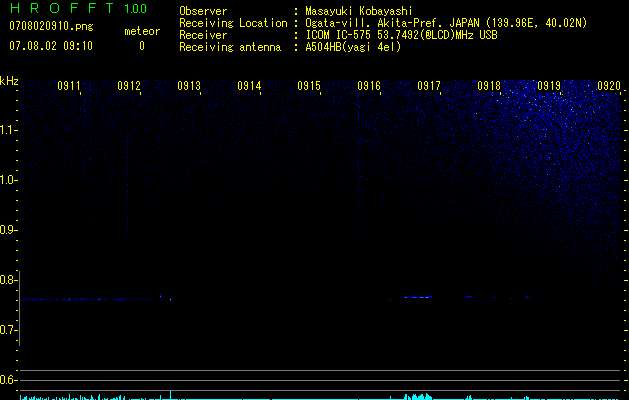Click the meteor count value 0

(x=142, y=46)
